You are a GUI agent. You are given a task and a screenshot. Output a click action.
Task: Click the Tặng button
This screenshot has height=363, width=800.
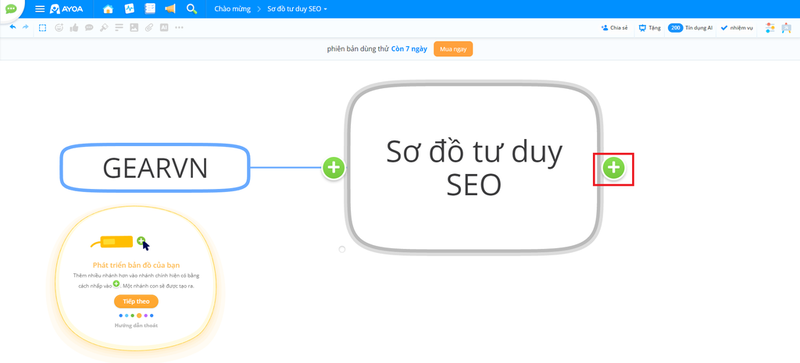click(649, 28)
